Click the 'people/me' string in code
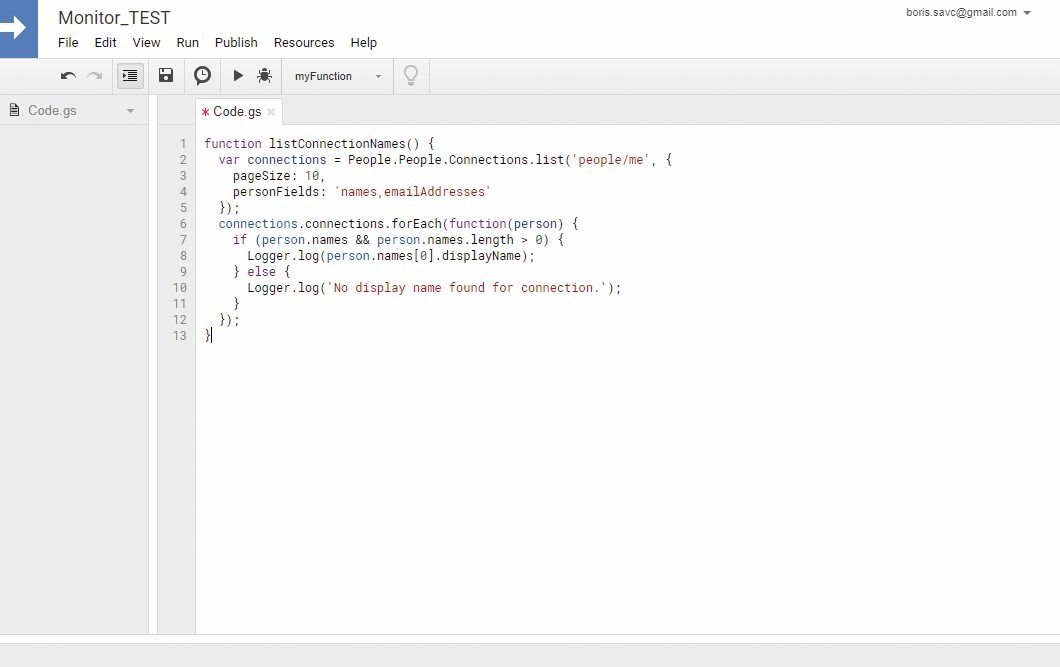 point(610,159)
